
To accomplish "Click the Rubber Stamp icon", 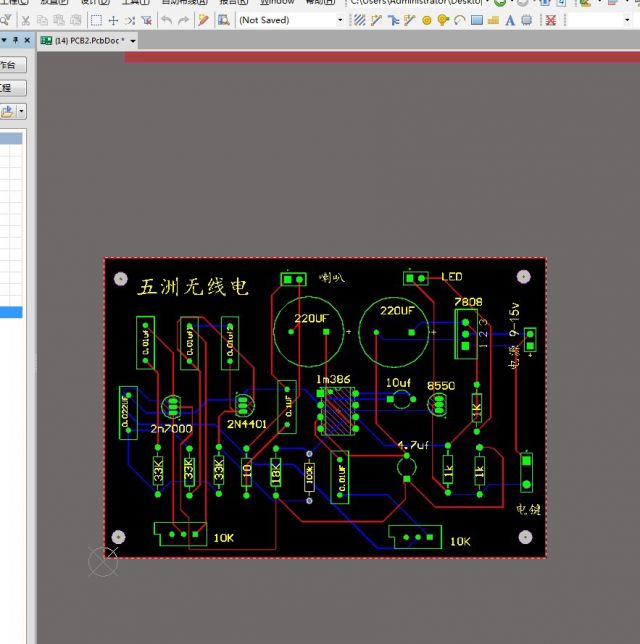I will point(76,20).
